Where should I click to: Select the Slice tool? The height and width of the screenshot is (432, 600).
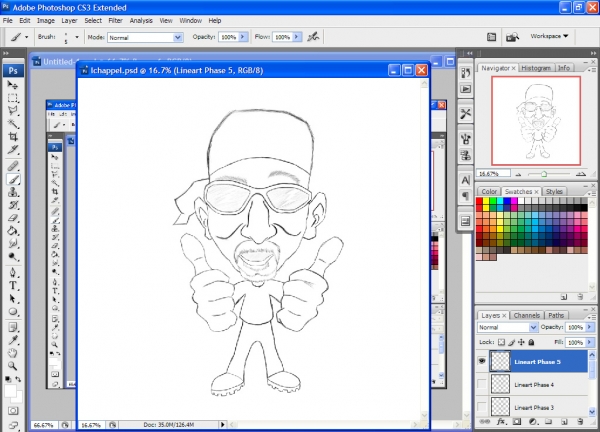tap(13, 150)
